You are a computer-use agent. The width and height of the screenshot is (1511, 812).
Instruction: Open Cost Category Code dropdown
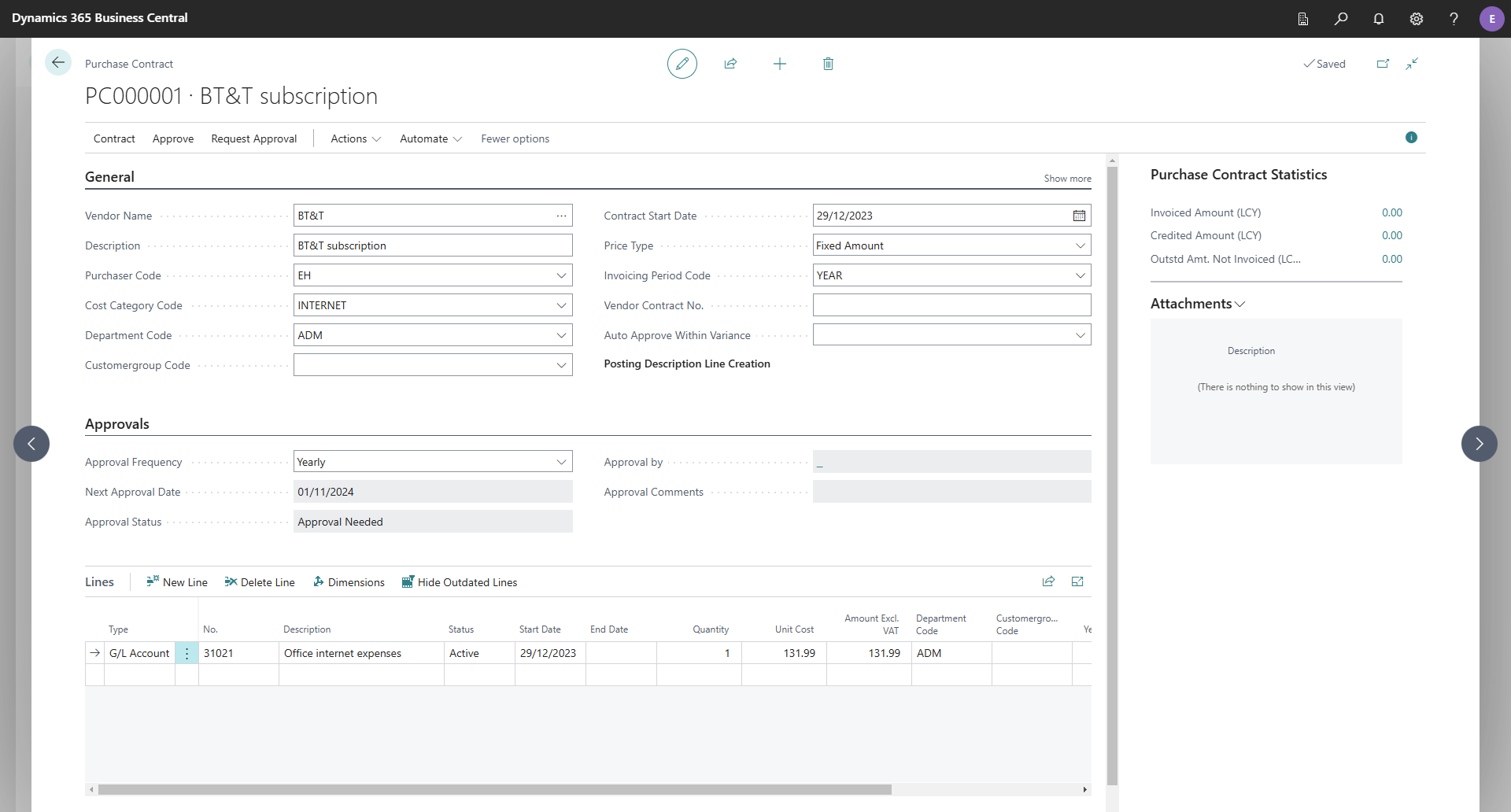click(561, 305)
